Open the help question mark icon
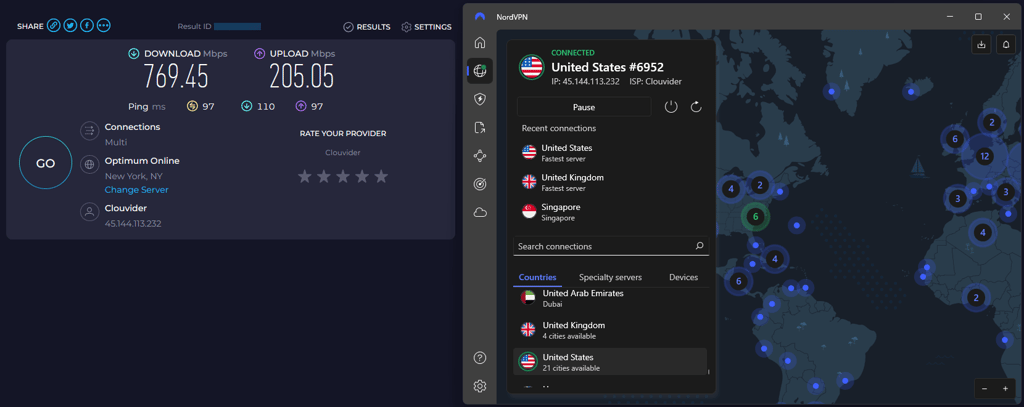This screenshot has width=1024, height=407. click(480, 357)
